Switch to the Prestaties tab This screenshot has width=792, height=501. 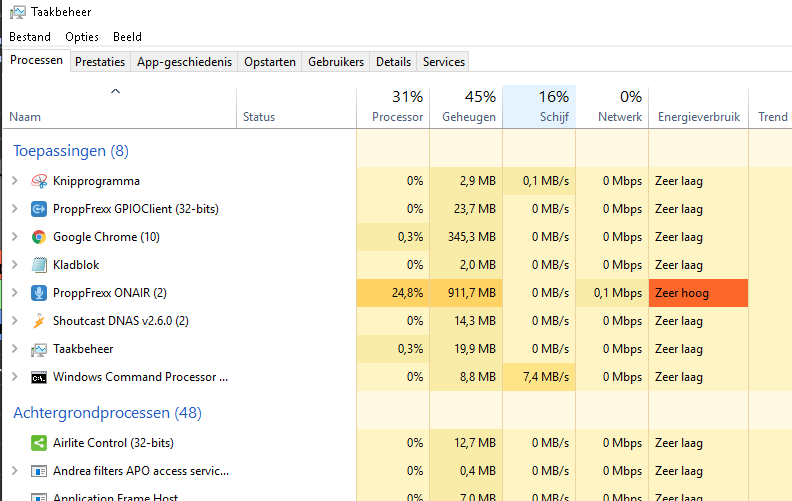click(100, 62)
